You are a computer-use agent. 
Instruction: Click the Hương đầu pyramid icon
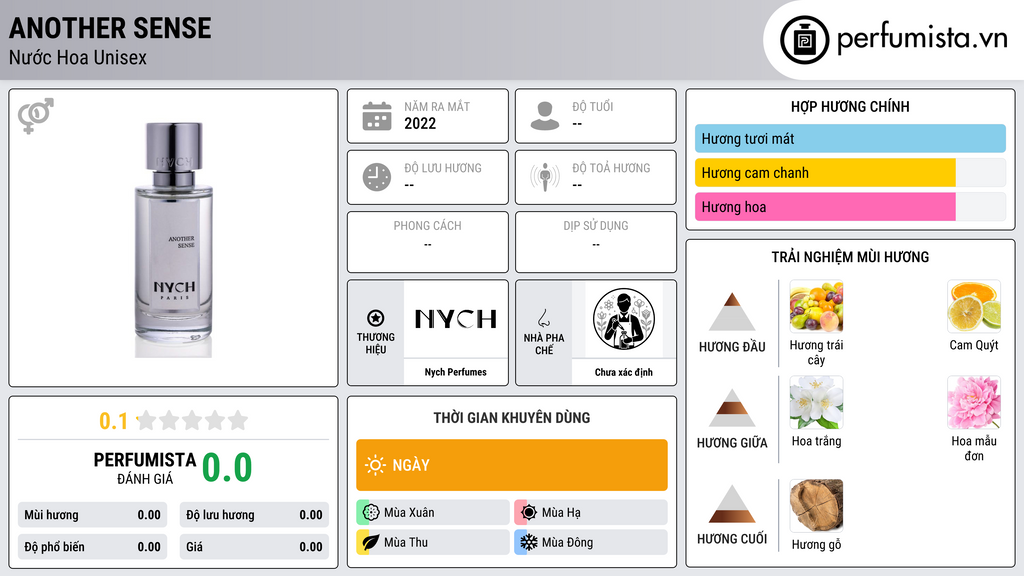point(732,312)
